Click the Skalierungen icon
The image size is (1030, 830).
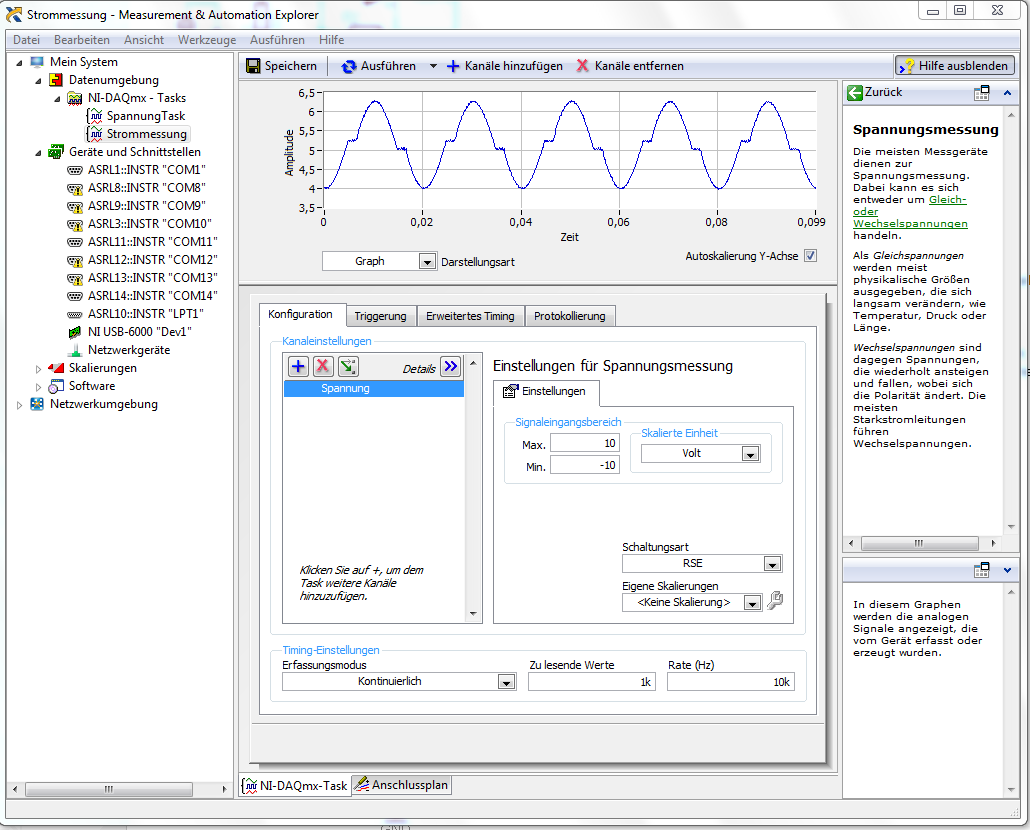(56, 368)
